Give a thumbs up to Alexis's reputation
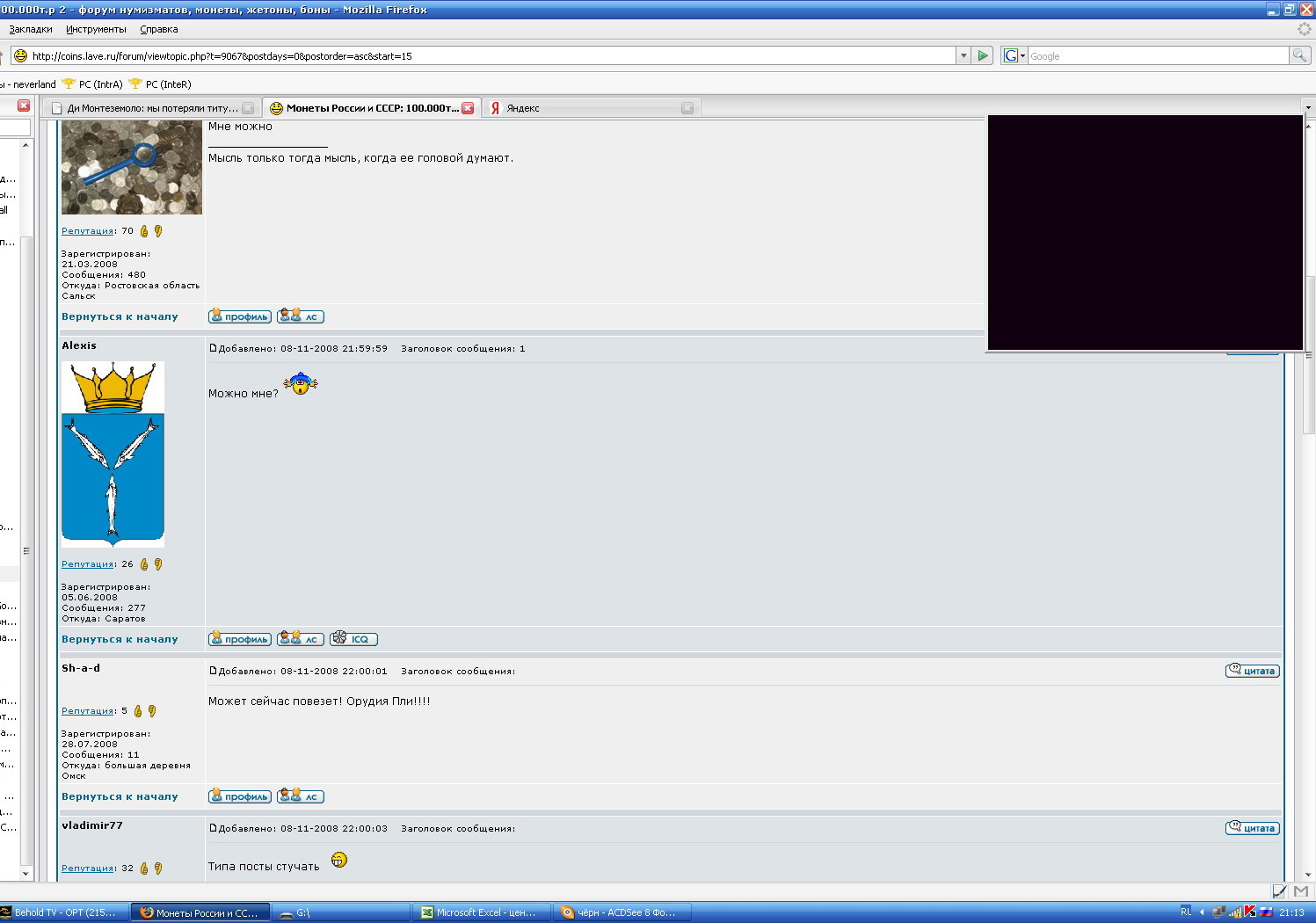The height and width of the screenshot is (923, 1316). pyautogui.click(x=144, y=564)
